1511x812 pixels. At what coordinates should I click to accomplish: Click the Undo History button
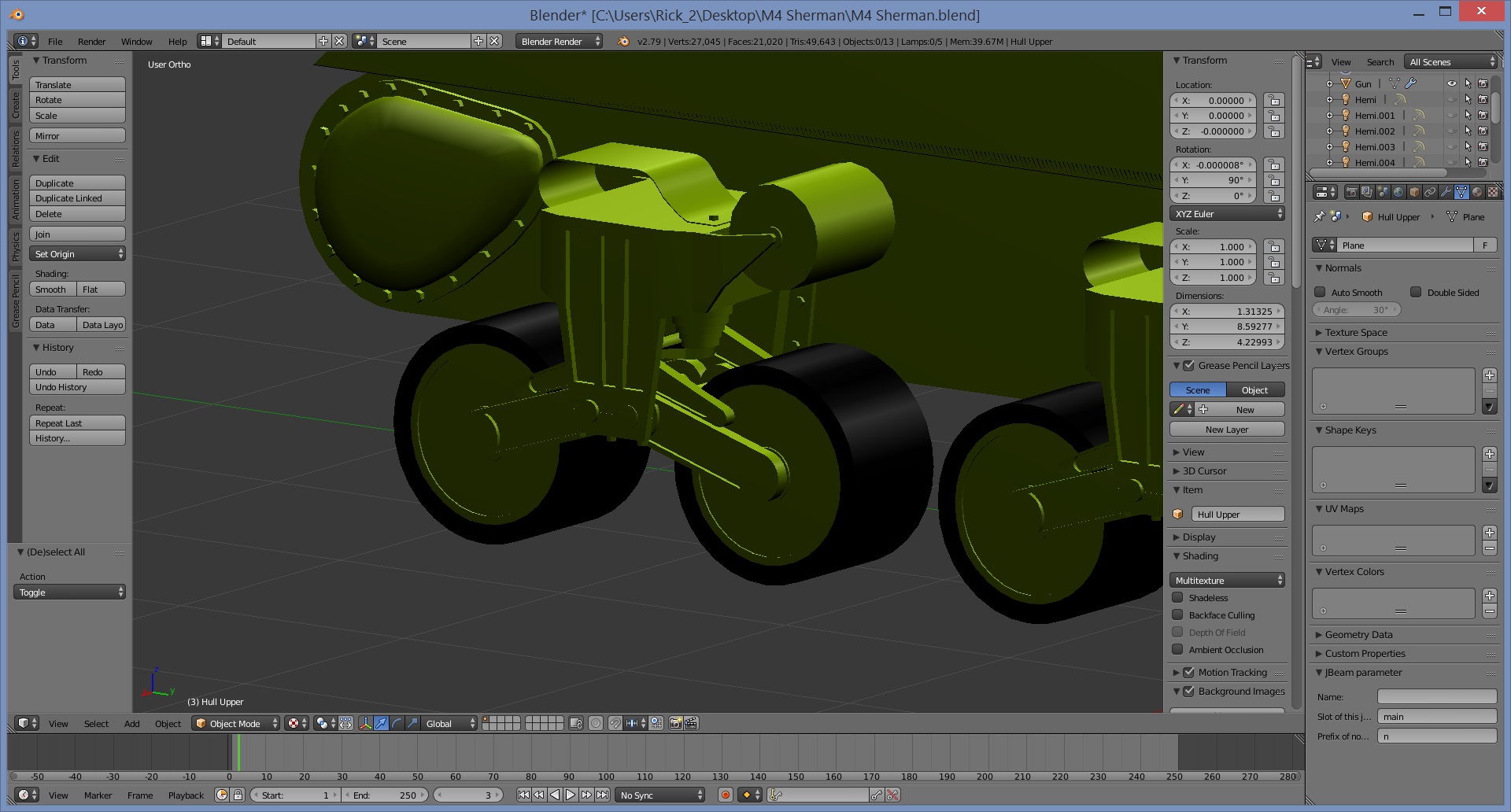77,387
